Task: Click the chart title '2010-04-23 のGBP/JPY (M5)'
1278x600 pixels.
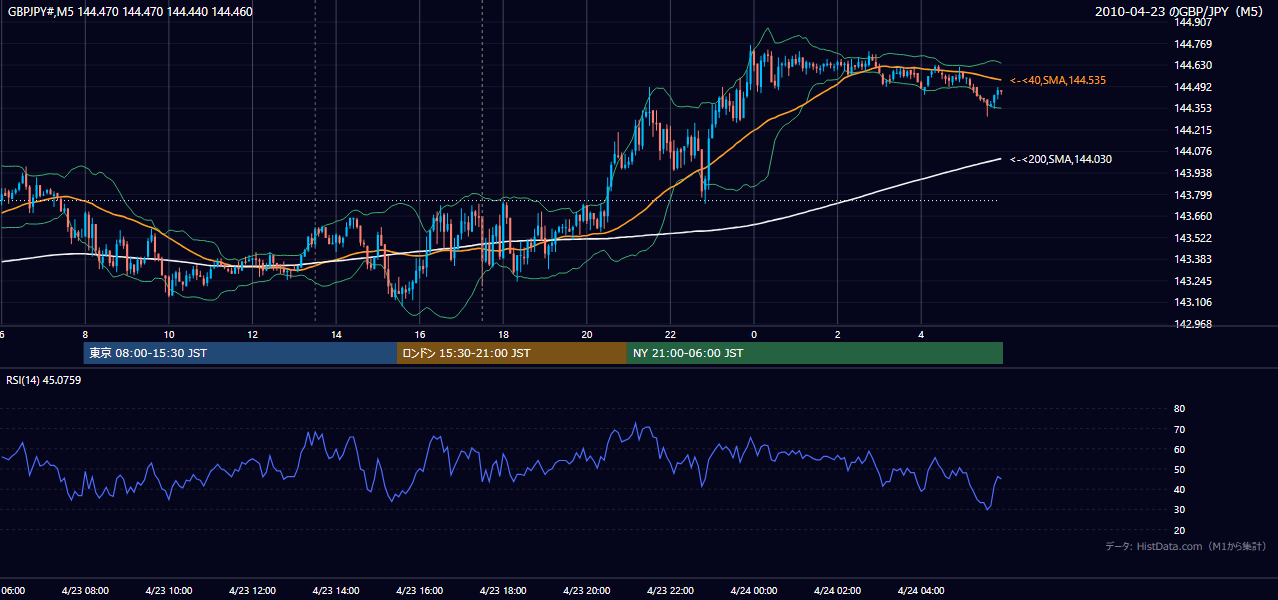Action: coord(1181,12)
